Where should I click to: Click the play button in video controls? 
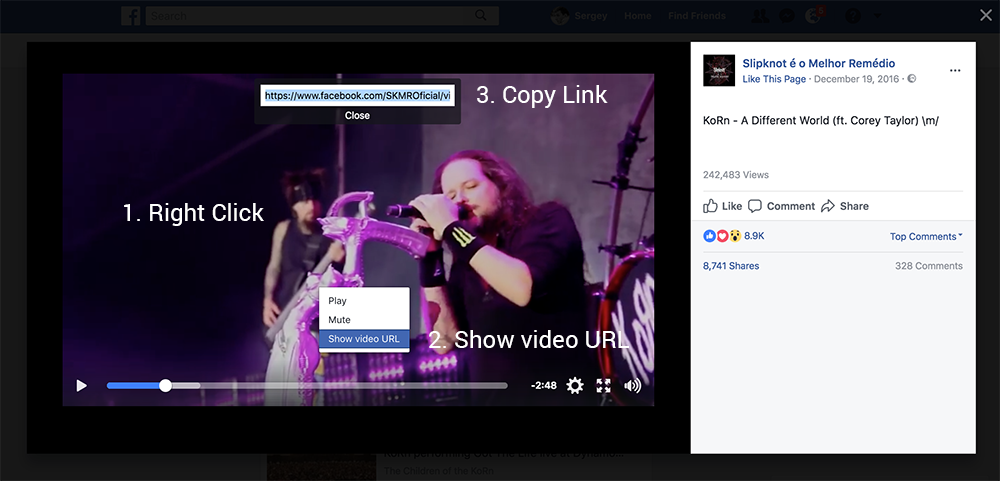[x=82, y=385]
